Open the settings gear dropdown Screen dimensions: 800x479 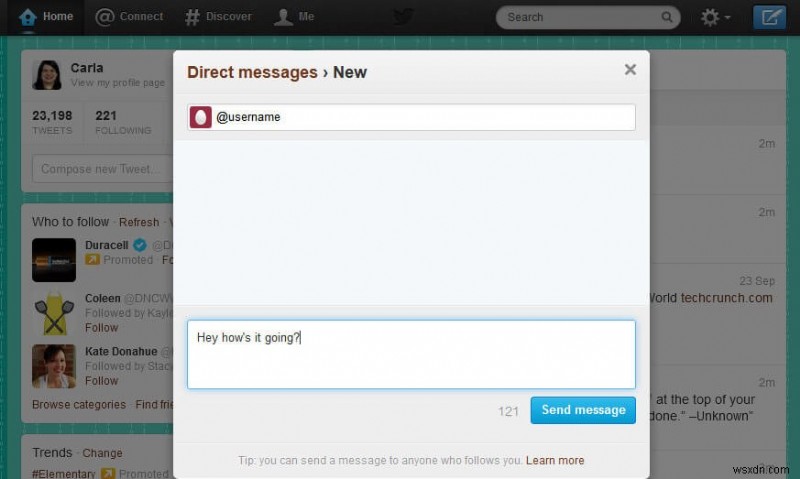[715, 17]
